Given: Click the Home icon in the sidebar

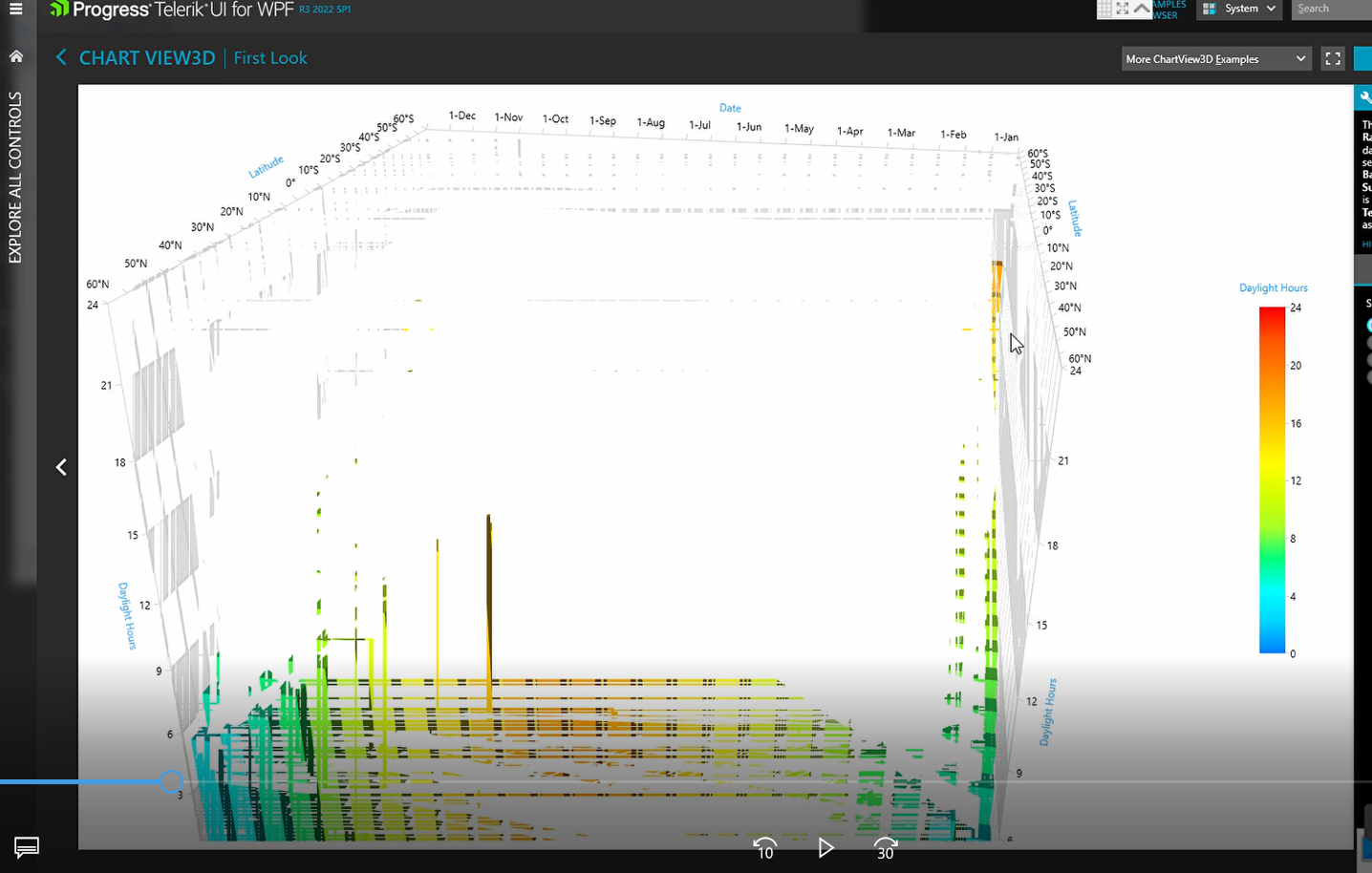Looking at the screenshot, I should click(x=16, y=56).
